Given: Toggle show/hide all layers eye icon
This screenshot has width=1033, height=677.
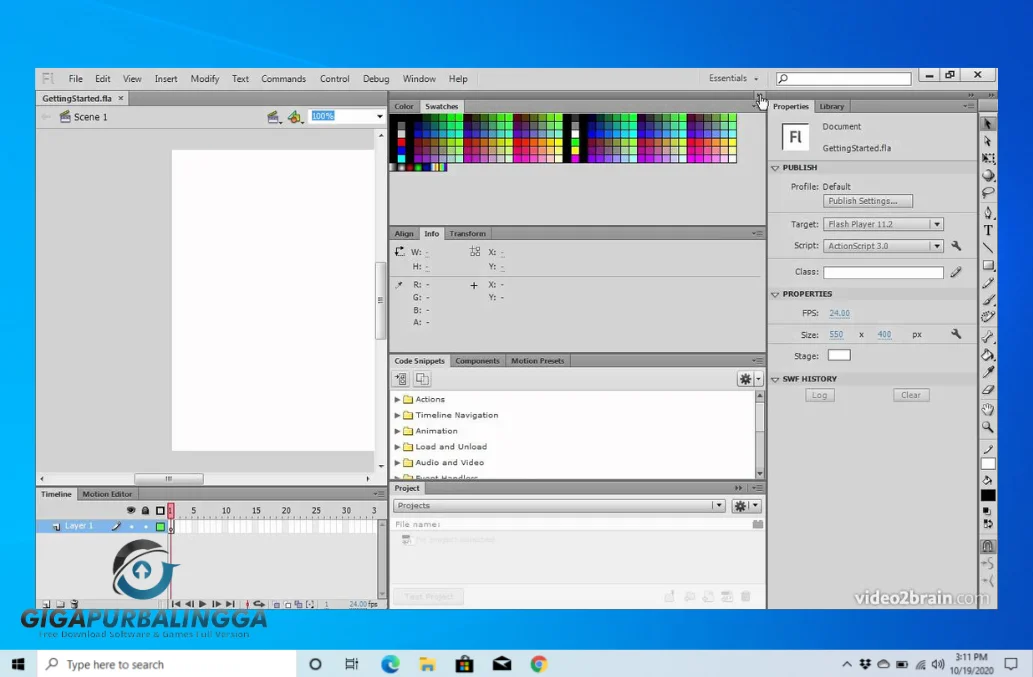Looking at the screenshot, I should tap(131, 510).
